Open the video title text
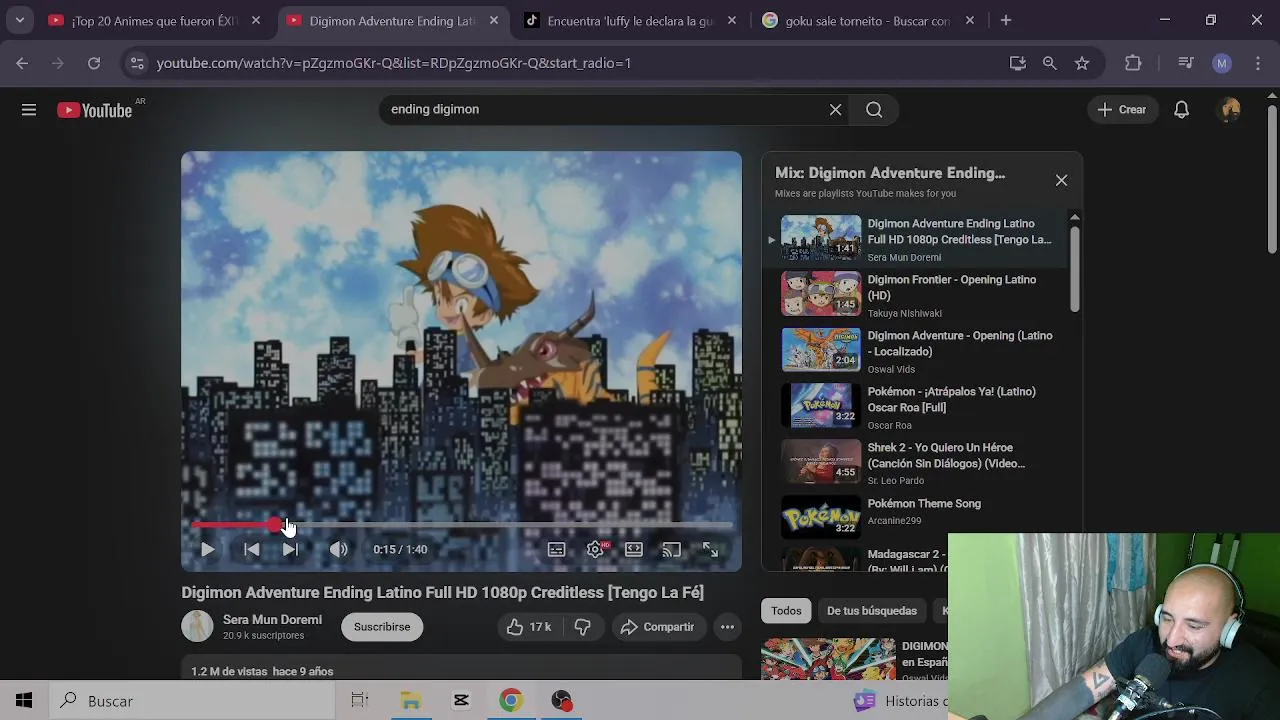The height and width of the screenshot is (720, 1280). 442,593
